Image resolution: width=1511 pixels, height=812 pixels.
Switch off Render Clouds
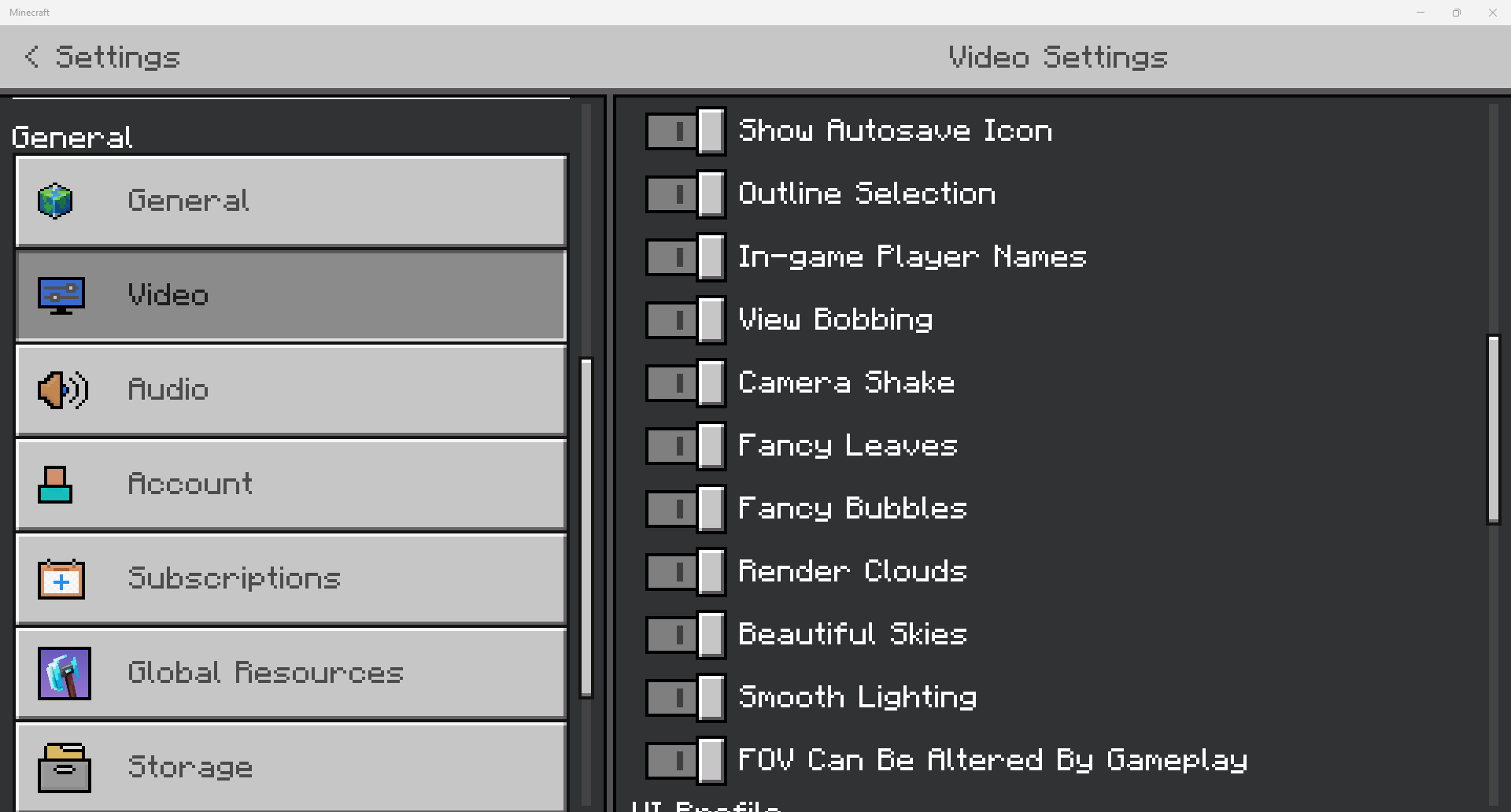(x=685, y=571)
